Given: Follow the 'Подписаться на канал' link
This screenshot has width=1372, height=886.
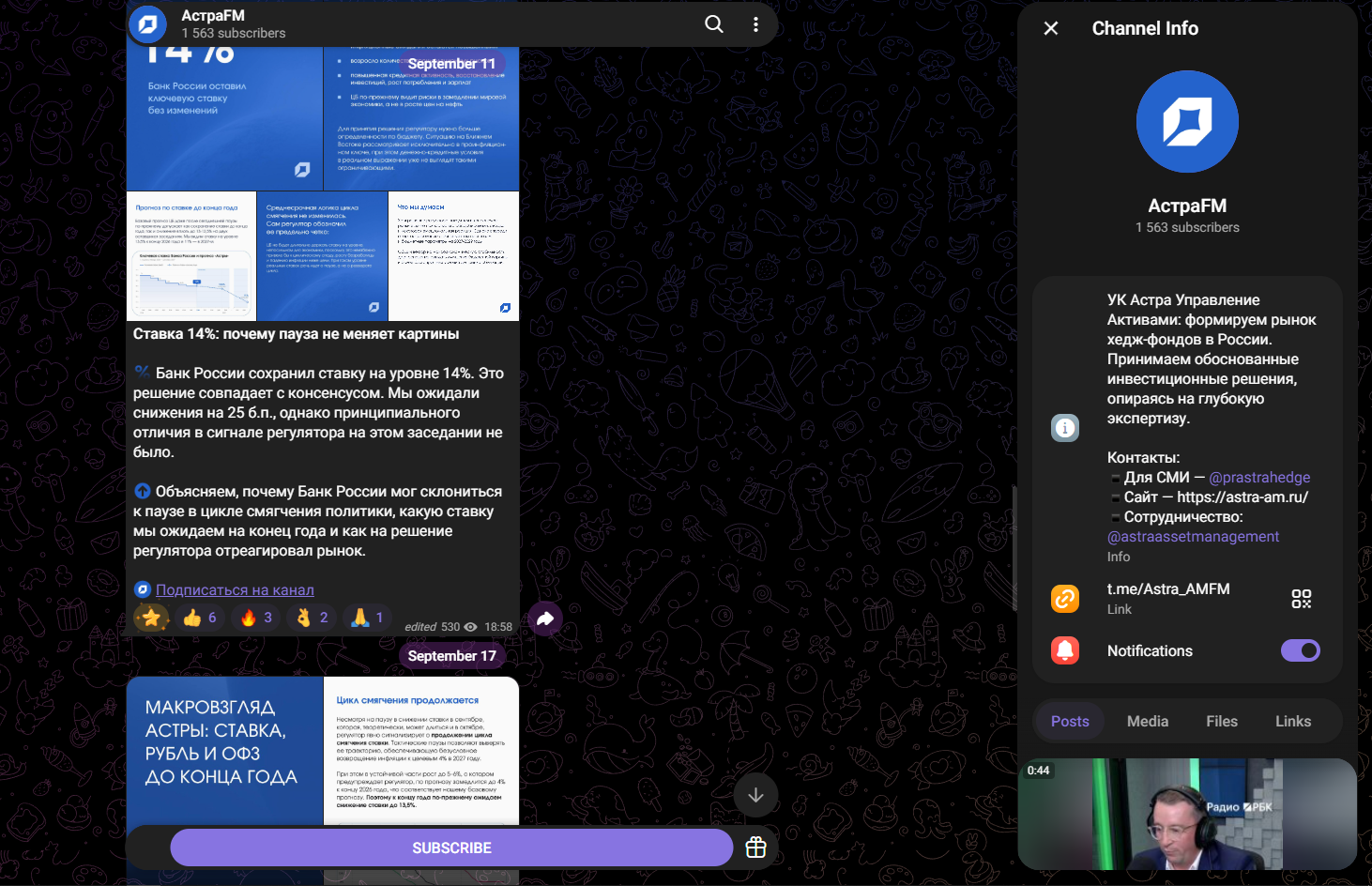Looking at the screenshot, I should click(x=235, y=589).
